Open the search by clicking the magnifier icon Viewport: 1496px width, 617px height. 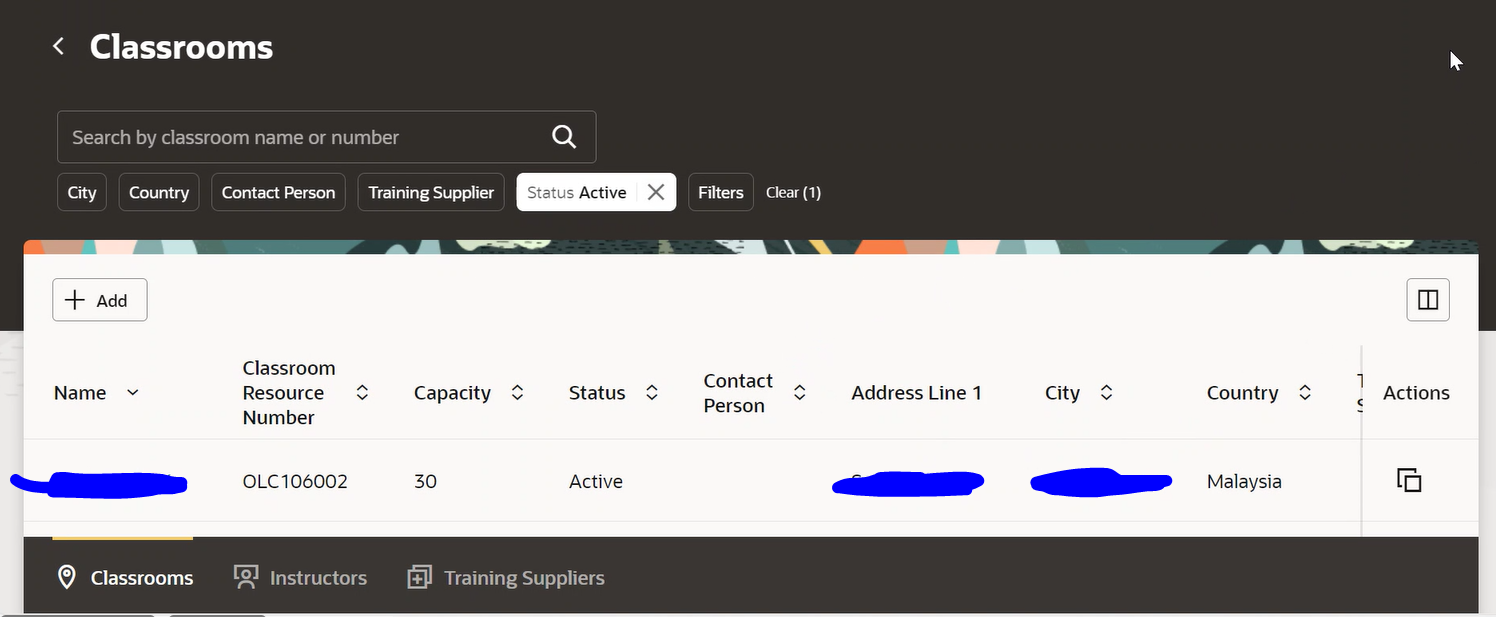pyautogui.click(x=563, y=137)
